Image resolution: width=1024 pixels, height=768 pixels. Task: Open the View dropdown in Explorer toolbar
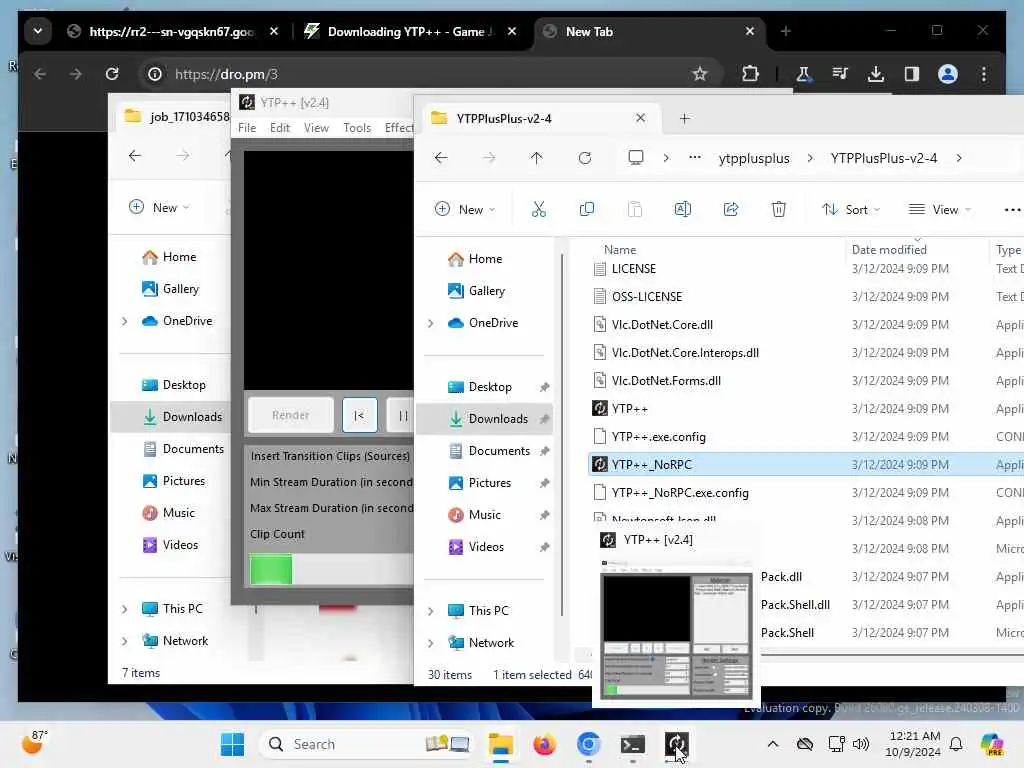(x=940, y=209)
